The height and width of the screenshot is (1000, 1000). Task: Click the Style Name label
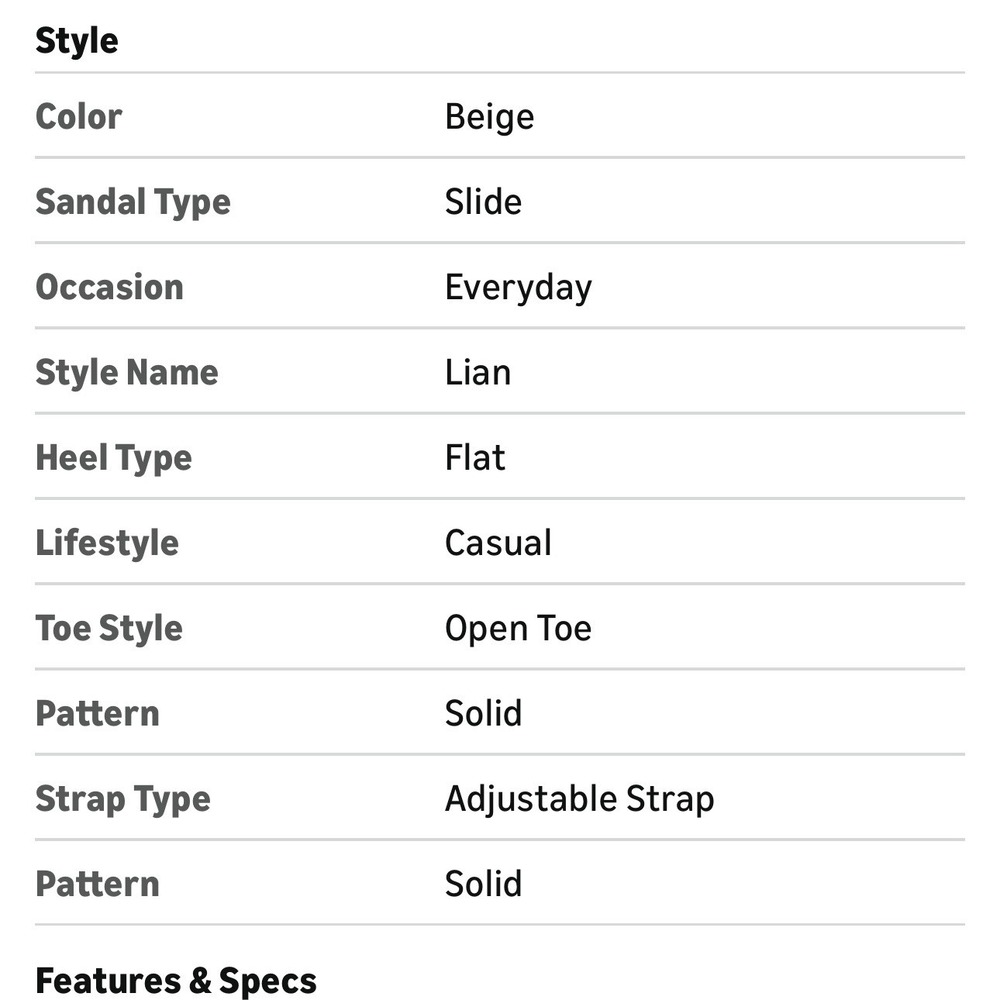[x=127, y=372]
